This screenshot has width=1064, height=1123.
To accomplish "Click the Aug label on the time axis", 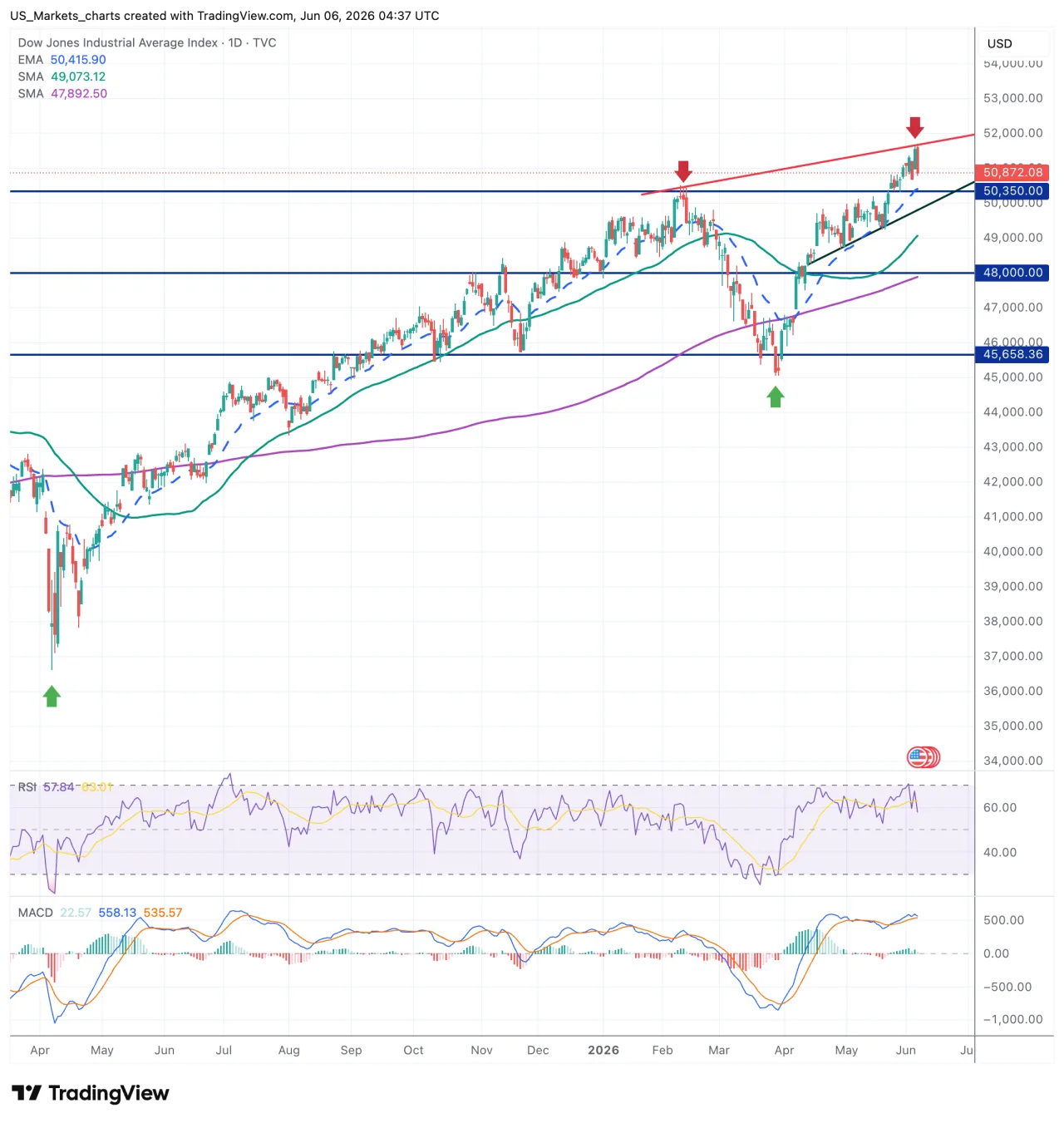I will [289, 1050].
